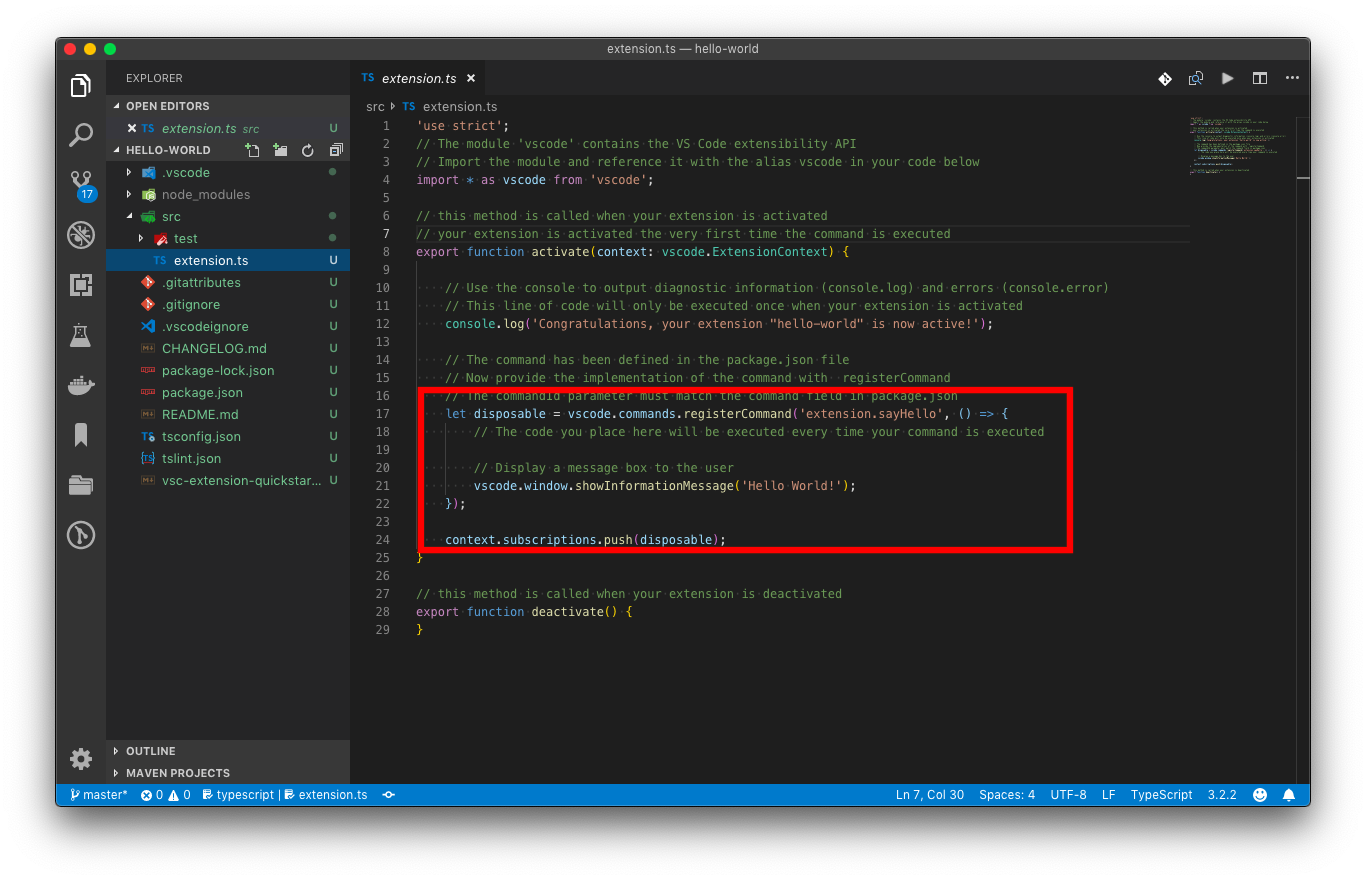Open the Debug view
Screen dimensions: 1366x880
click(80, 235)
